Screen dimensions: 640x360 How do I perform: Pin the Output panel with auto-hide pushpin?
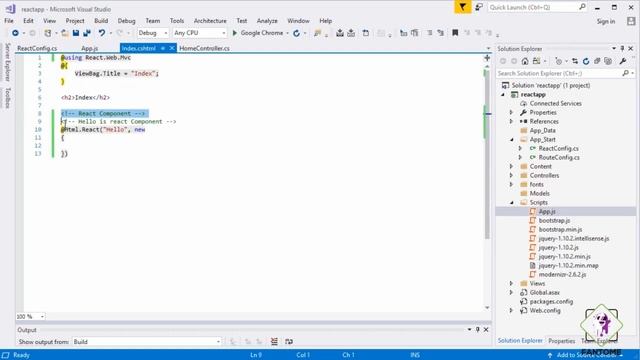pyautogui.click(x=478, y=329)
